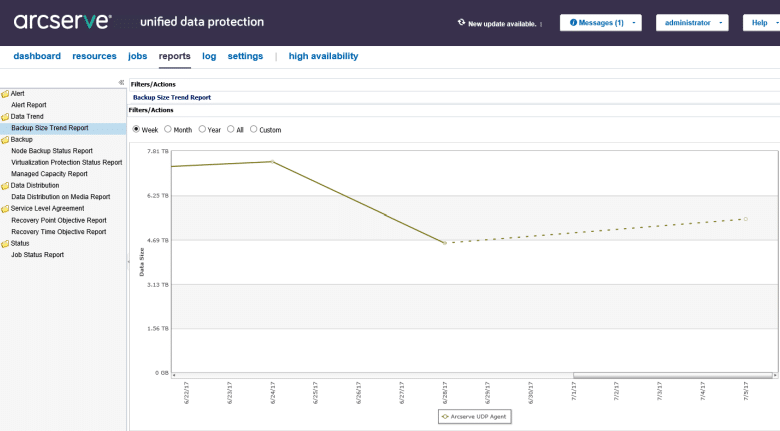Open Recovery Time Objective Report

pos(59,231)
